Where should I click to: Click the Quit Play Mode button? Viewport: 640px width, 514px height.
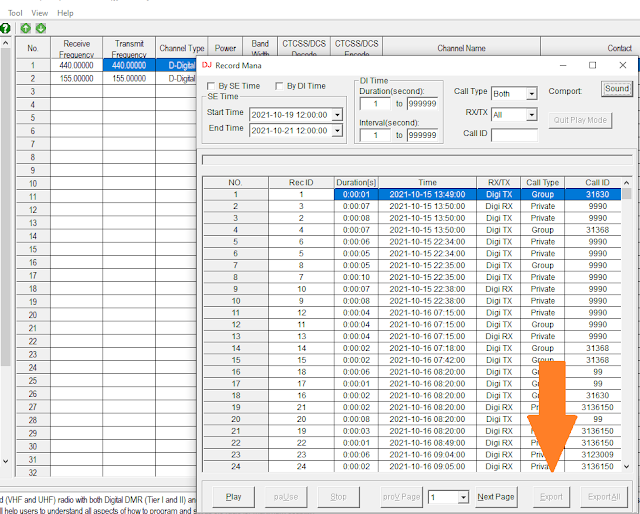580,120
